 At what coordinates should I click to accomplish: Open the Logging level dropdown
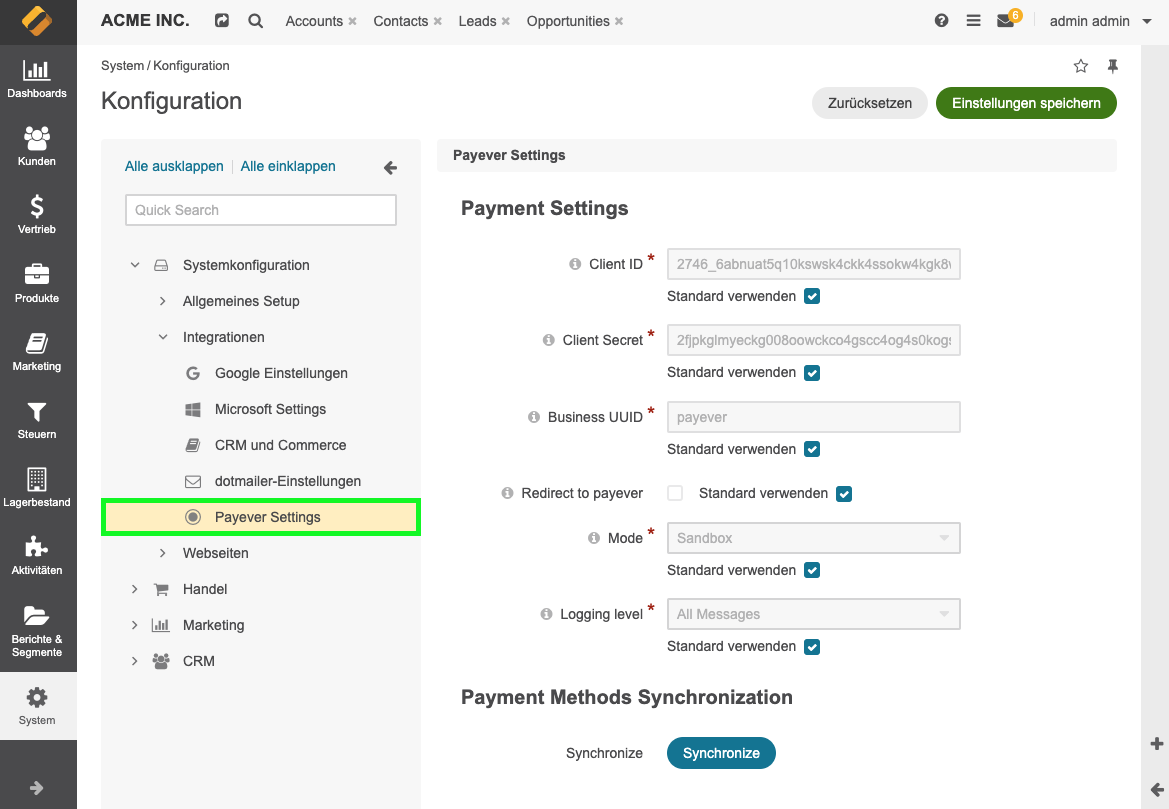pyautogui.click(x=813, y=614)
